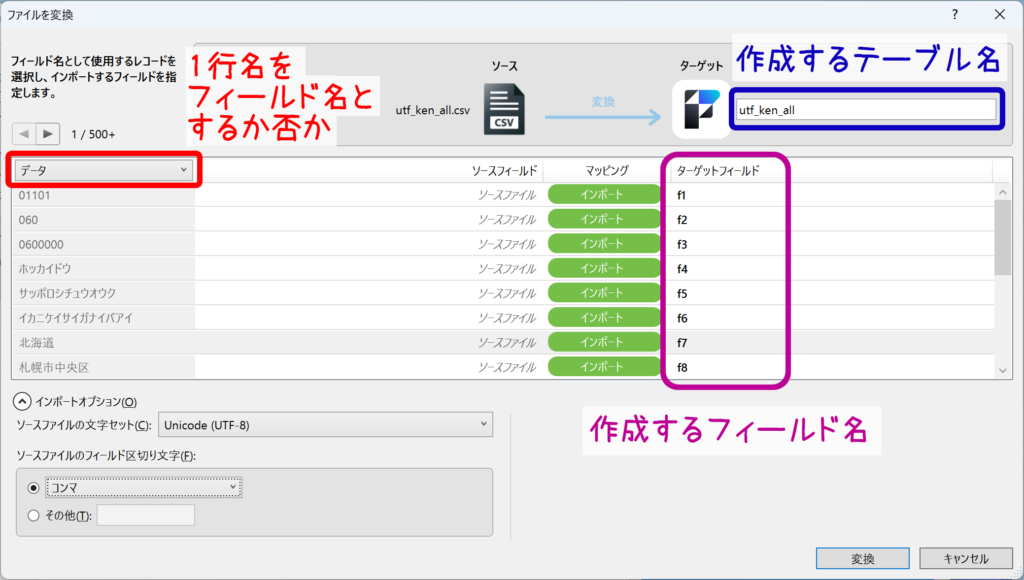Collapse the Import Options disclosure arrow
The width and height of the screenshot is (1024, 580).
[x=22, y=401]
